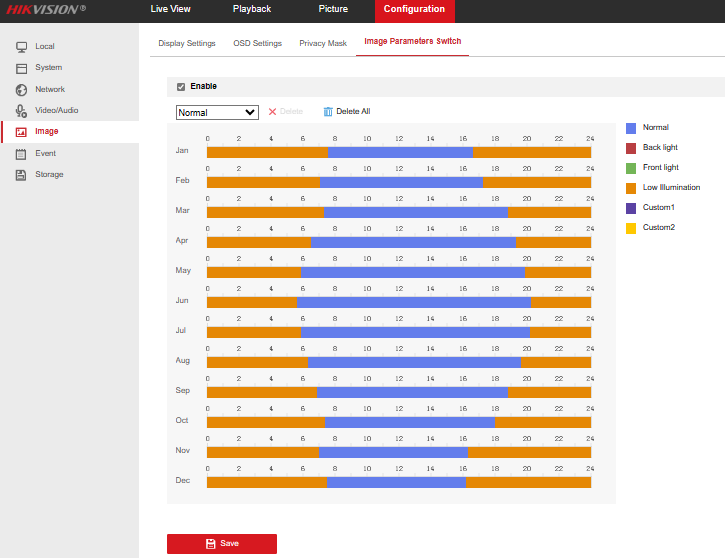
Task: Pick the Back light color swatch
Action: point(631,148)
